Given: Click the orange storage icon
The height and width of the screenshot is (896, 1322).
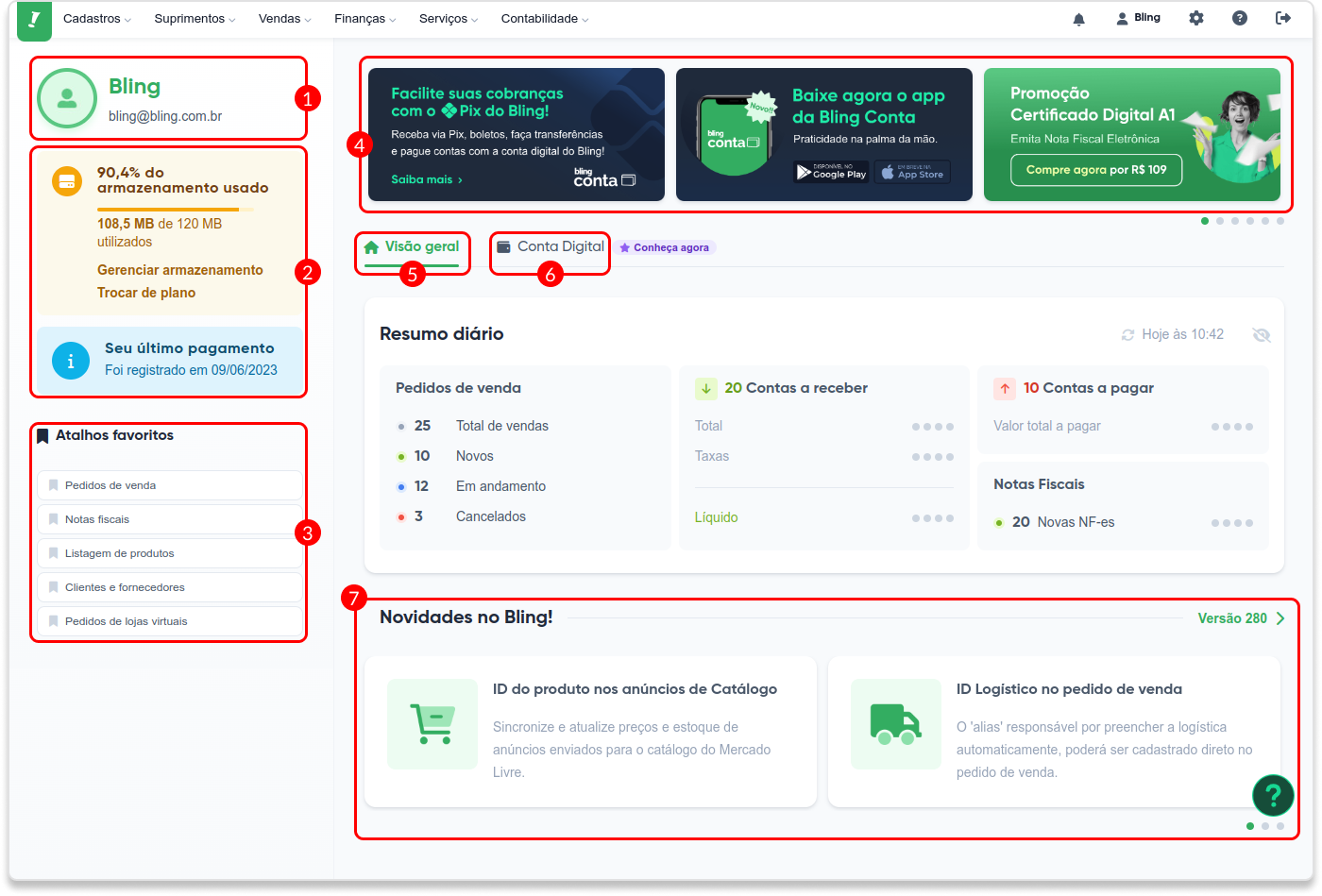Looking at the screenshot, I should (x=67, y=181).
